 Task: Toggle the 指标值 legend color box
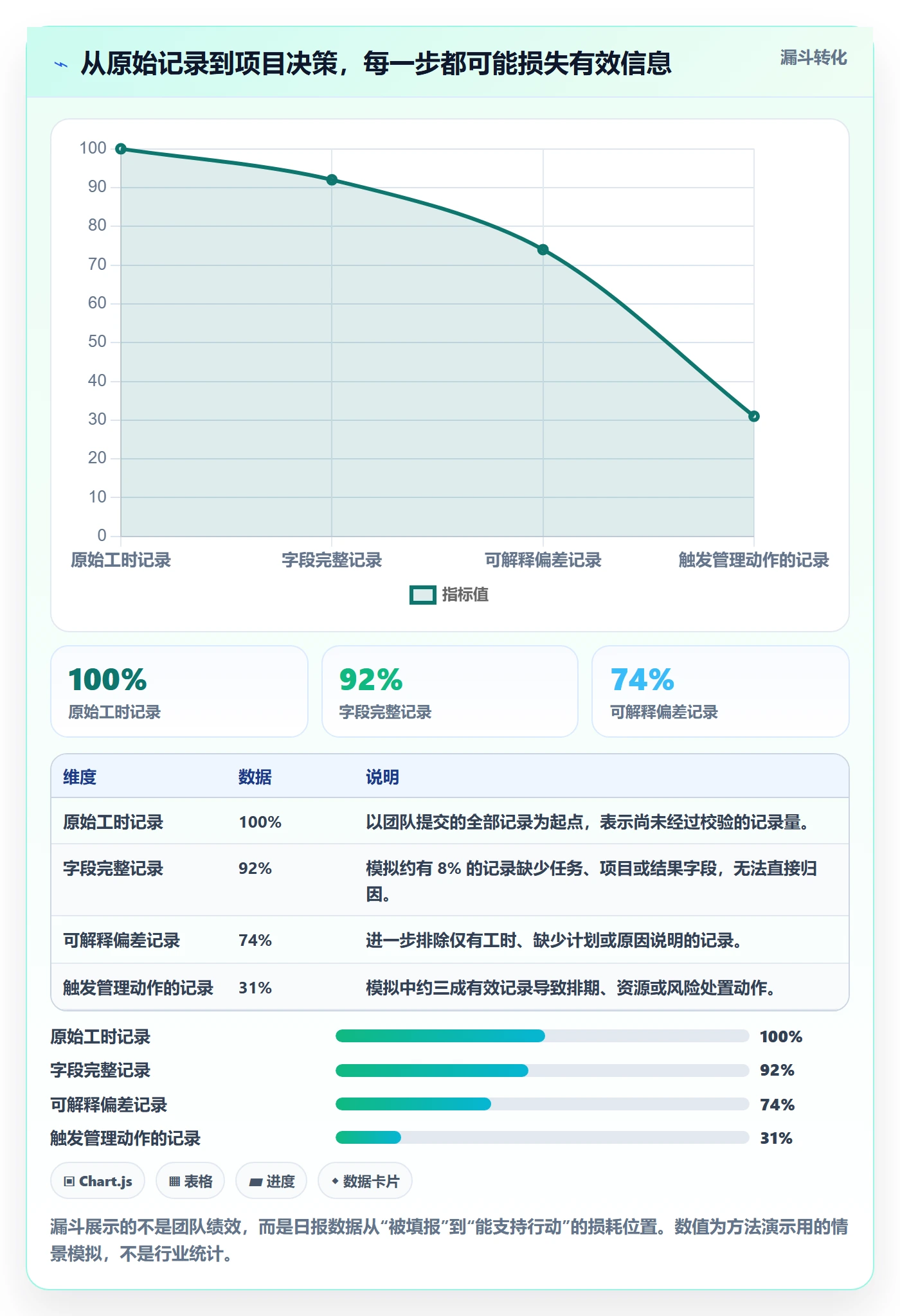click(423, 595)
